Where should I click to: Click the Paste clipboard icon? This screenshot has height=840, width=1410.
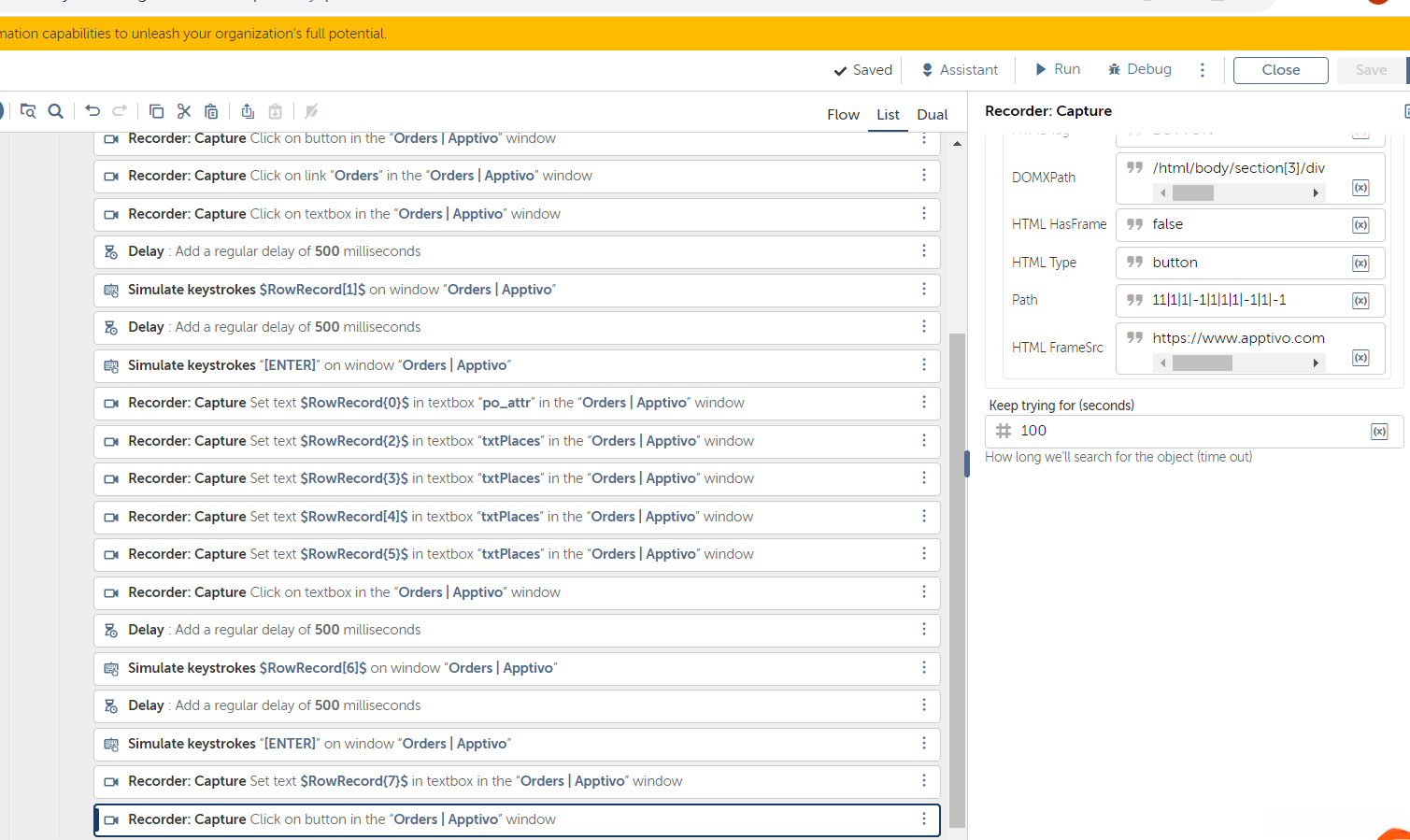click(x=211, y=111)
